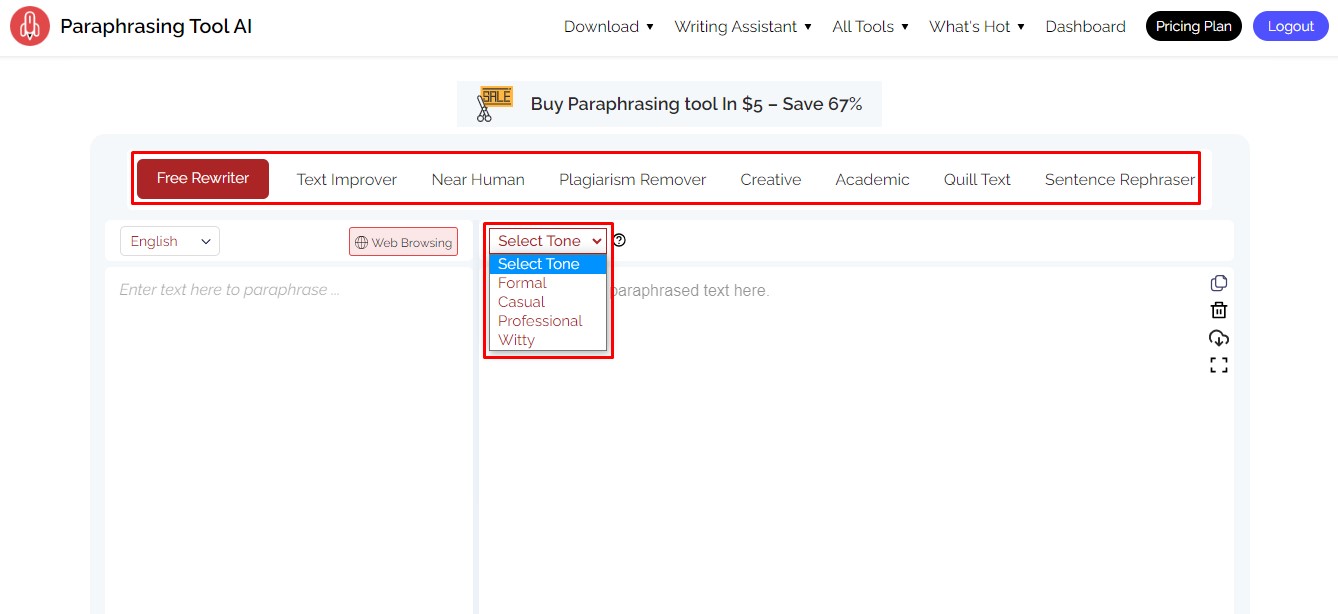Select the Near Human mode
Viewport: 1338px width, 614px height.
tap(478, 180)
